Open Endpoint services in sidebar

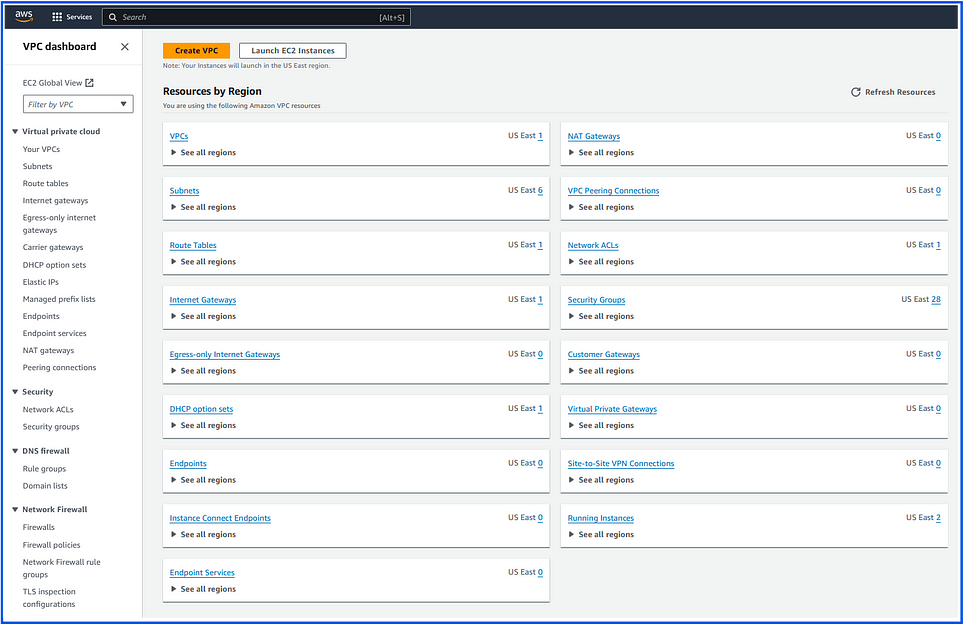tap(55, 333)
